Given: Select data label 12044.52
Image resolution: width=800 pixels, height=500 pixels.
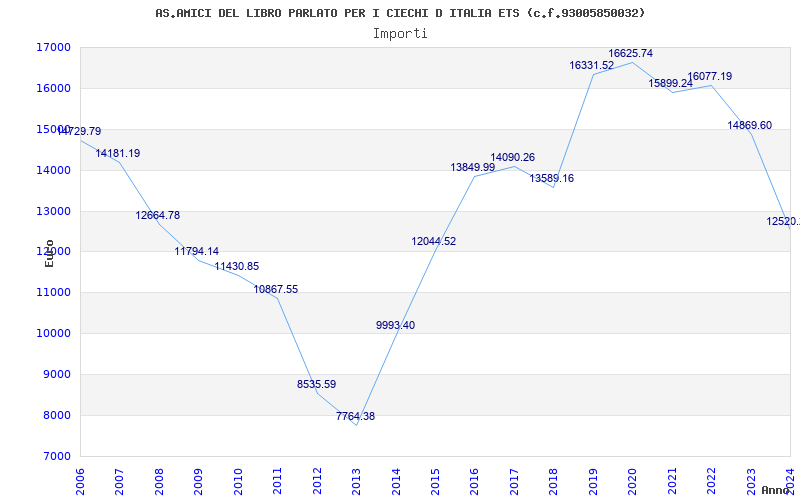Looking at the screenshot, I should click(x=434, y=241).
